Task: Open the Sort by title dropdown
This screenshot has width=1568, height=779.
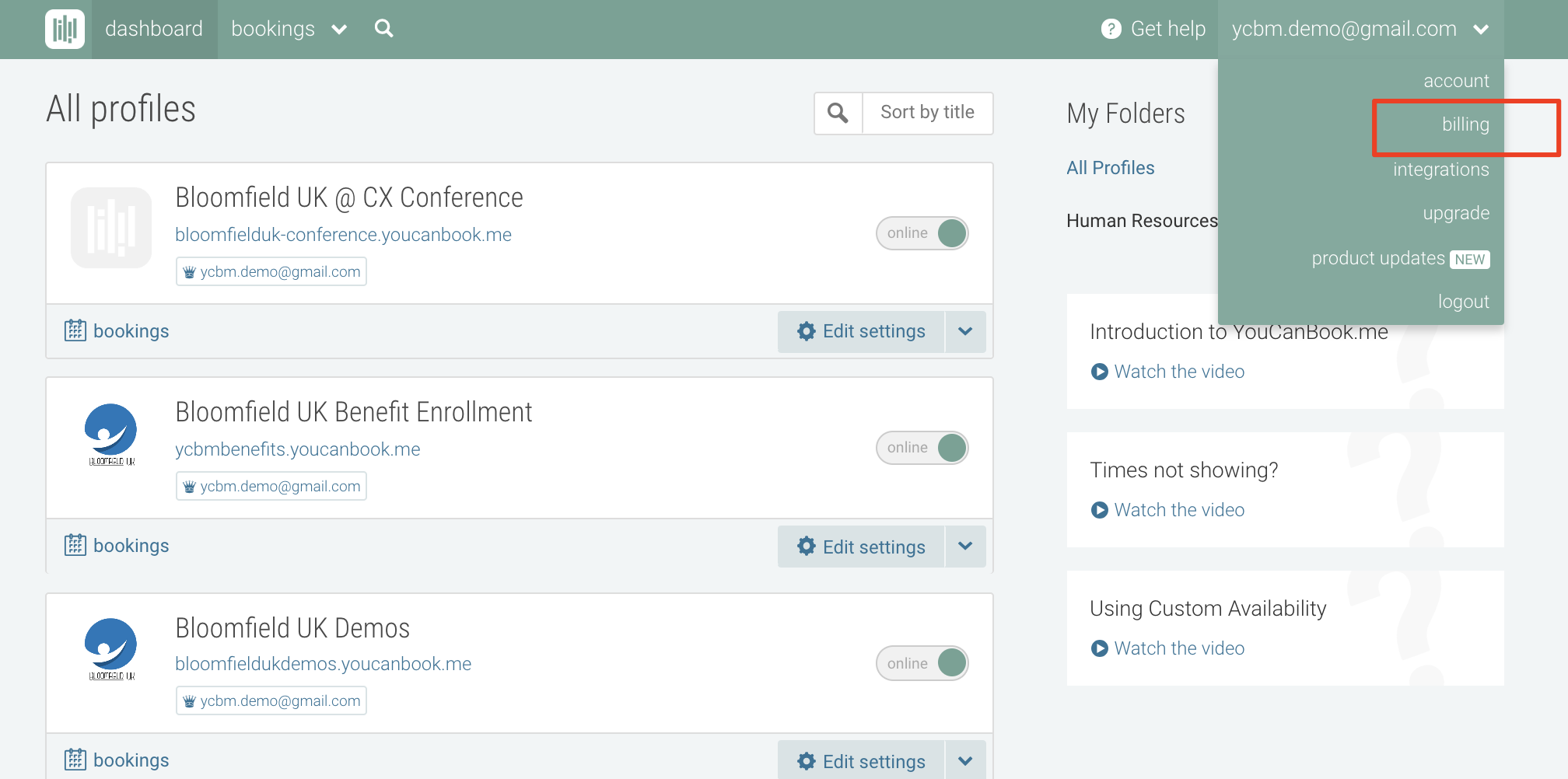Action: (927, 113)
